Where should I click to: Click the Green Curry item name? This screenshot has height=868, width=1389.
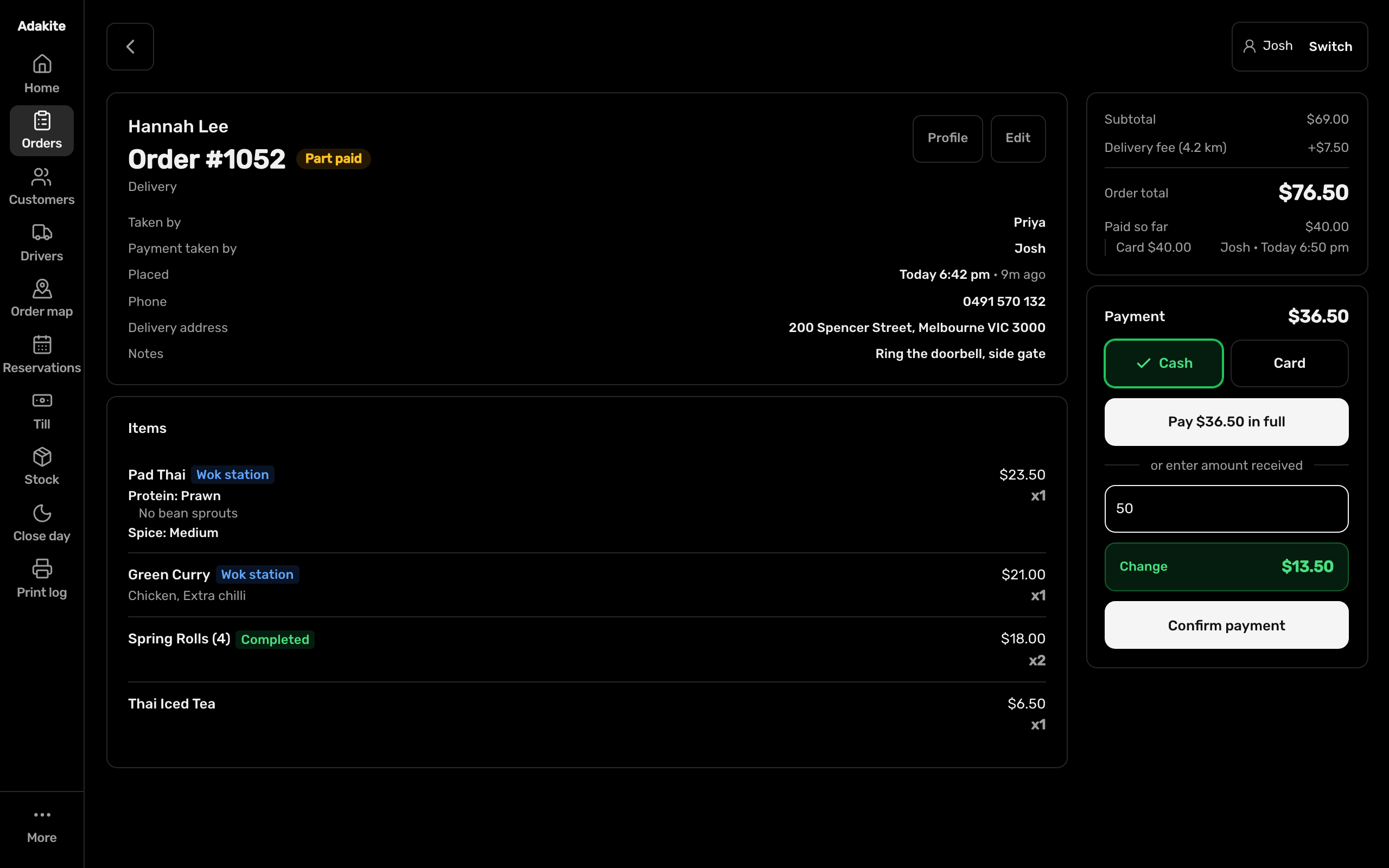point(169,575)
